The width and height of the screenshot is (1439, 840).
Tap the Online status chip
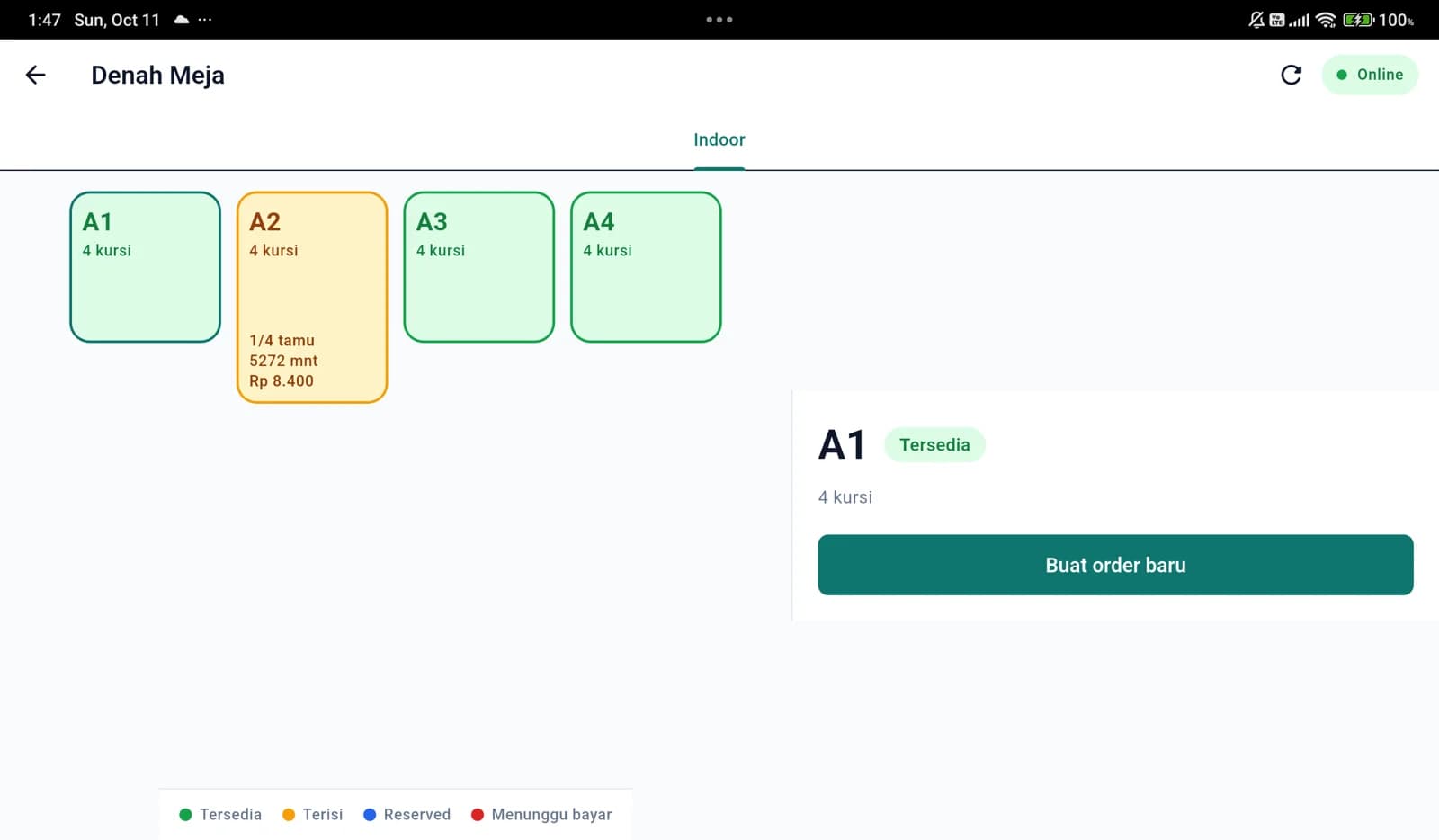pos(1370,75)
